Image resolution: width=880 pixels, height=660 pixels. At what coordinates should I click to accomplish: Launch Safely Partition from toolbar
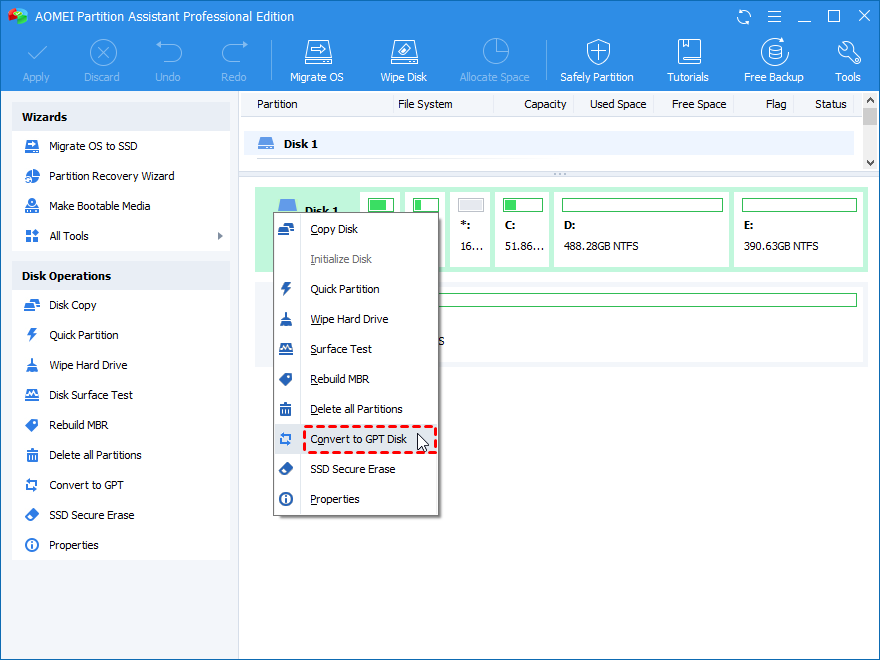click(597, 59)
